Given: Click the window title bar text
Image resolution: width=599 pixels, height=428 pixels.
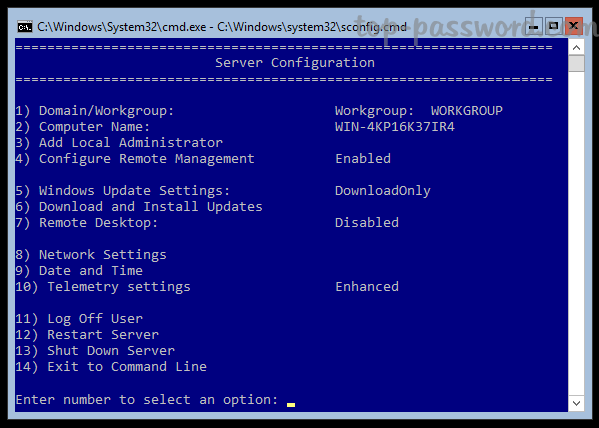Looking at the screenshot, I should tap(222, 27).
